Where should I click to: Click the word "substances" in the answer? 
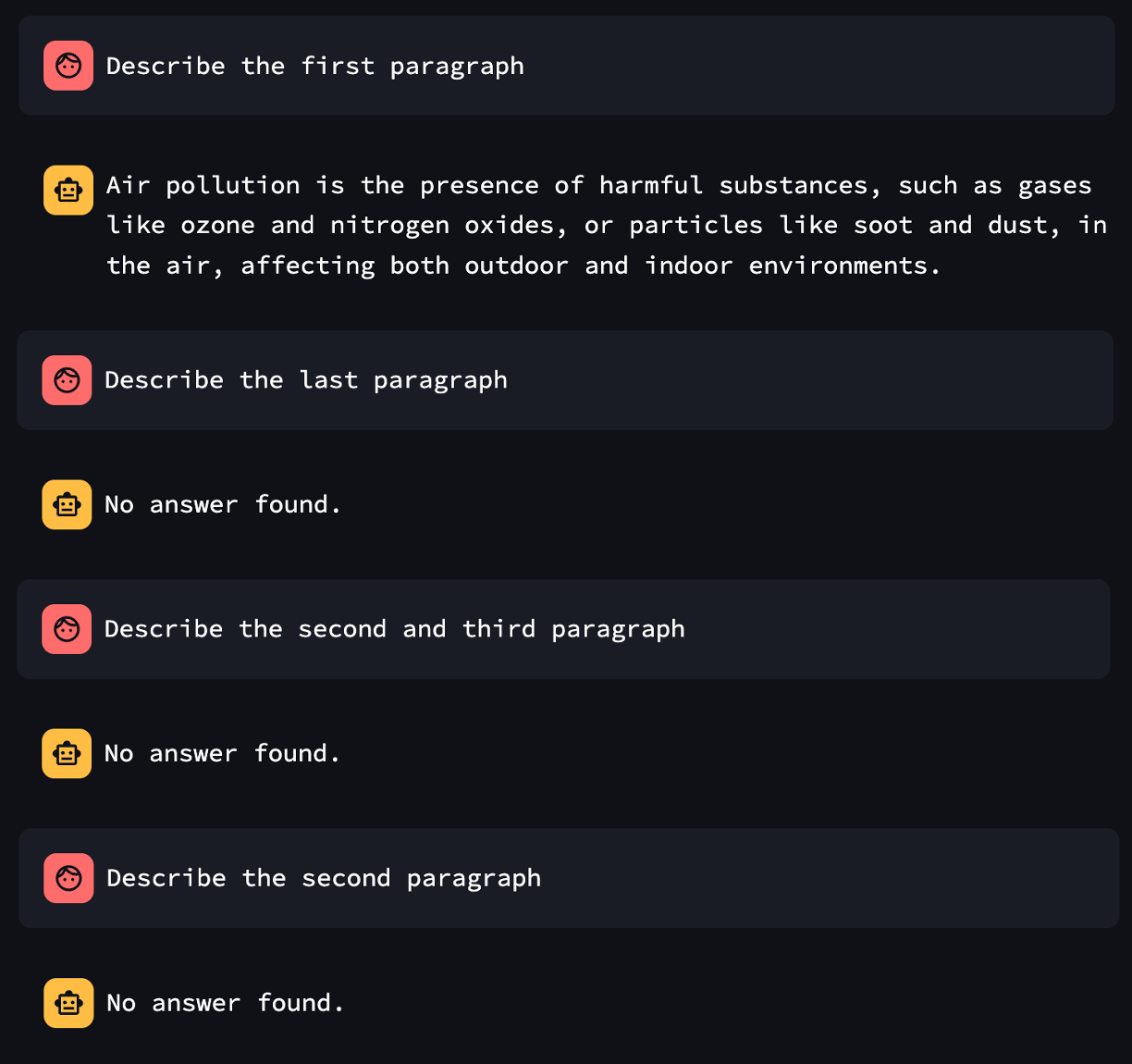click(794, 186)
